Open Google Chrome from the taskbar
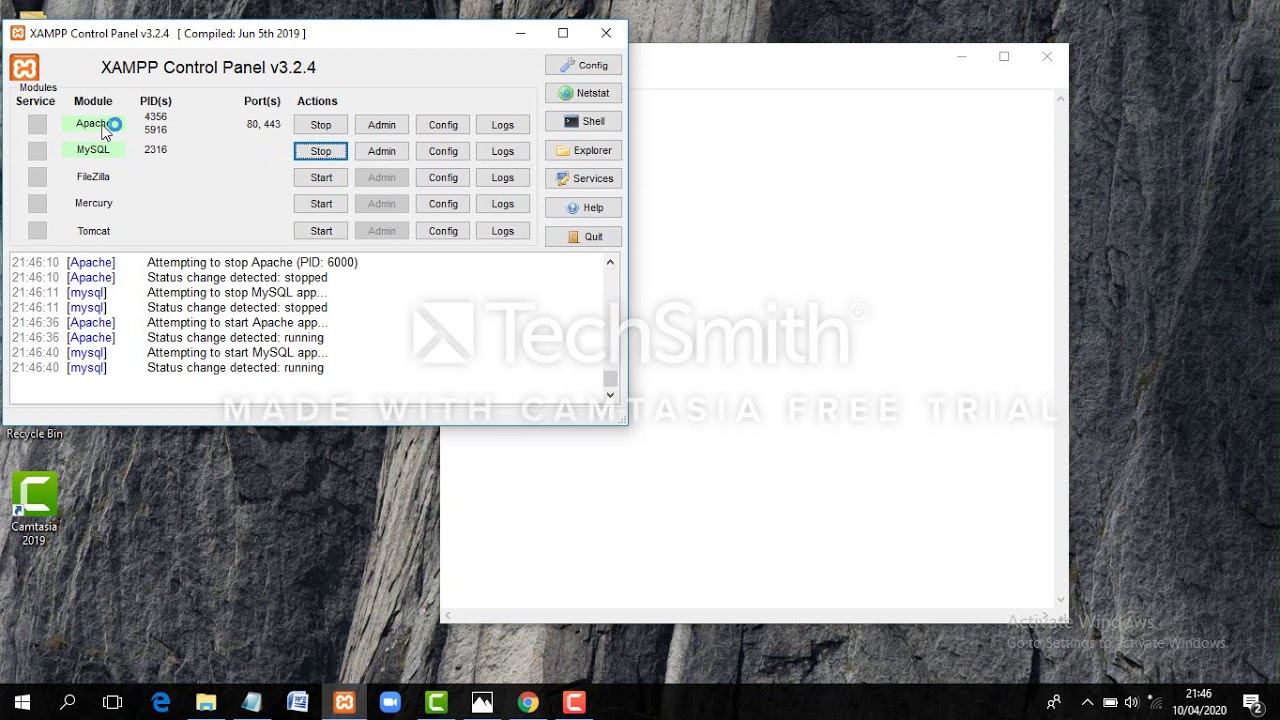This screenshot has width=1280, height=720. tap(528, 702)
